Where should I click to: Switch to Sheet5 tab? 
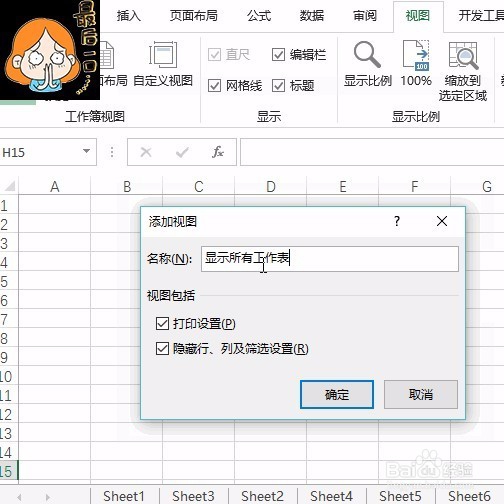(x=400, y=496)
